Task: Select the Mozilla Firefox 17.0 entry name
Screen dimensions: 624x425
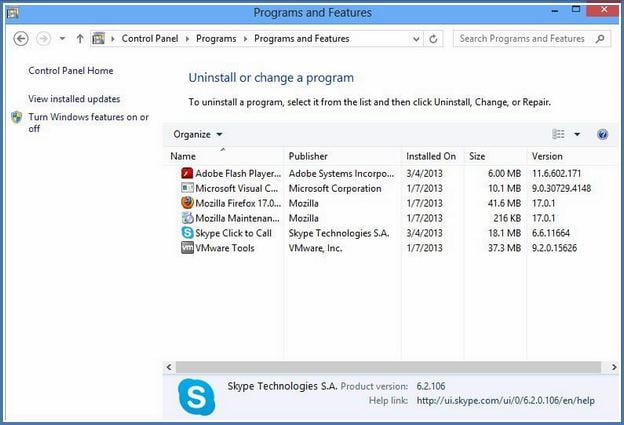Action: click(238, 203)
